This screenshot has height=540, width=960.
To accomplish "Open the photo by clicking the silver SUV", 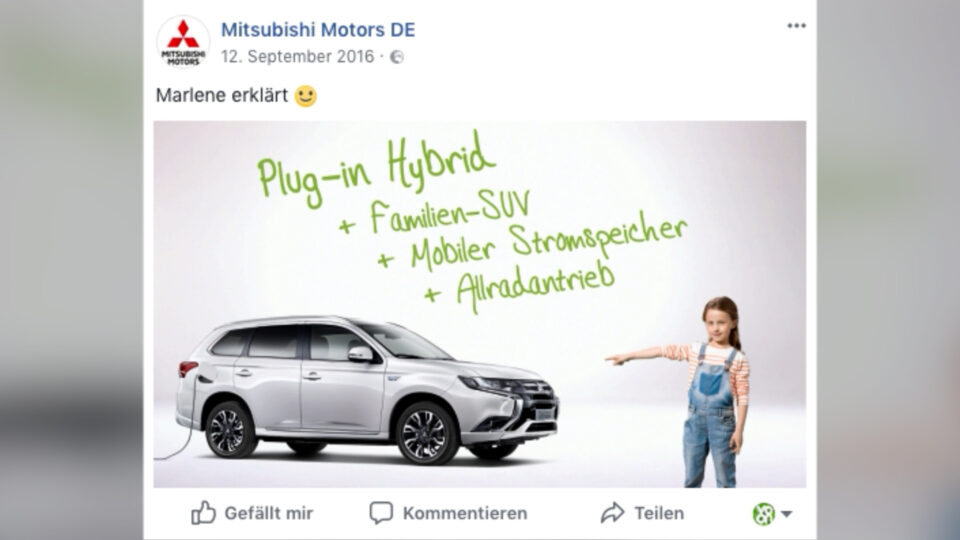I will click(x=367, y=389).
